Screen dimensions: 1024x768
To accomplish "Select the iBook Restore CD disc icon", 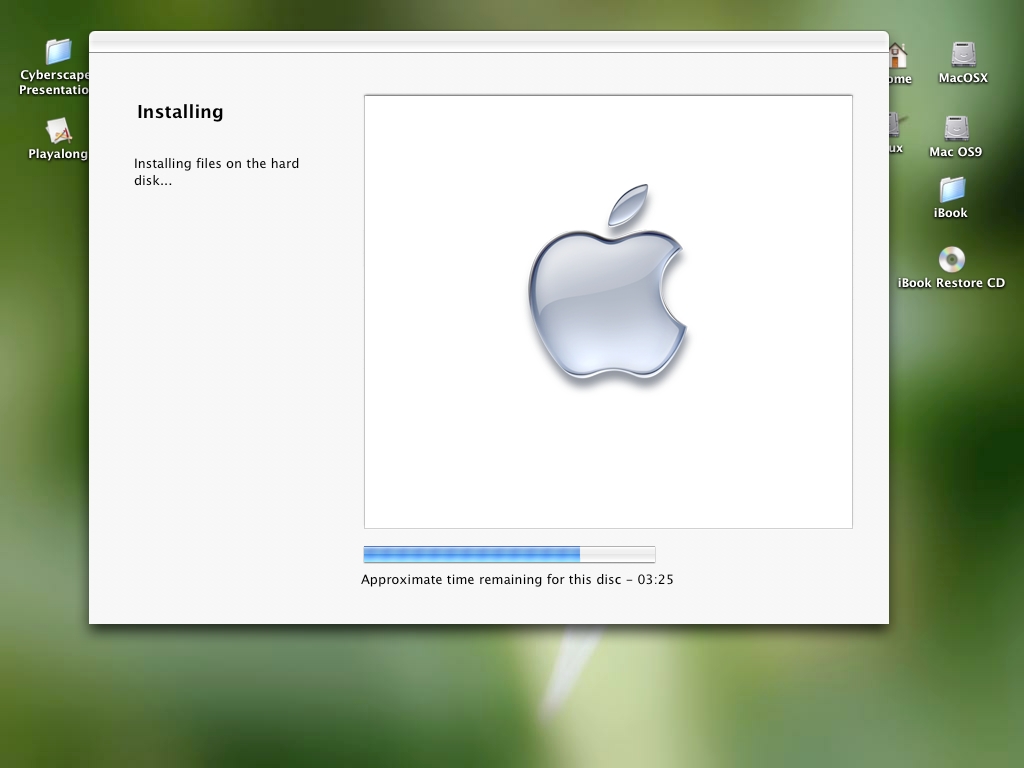I will pos(951,260).
